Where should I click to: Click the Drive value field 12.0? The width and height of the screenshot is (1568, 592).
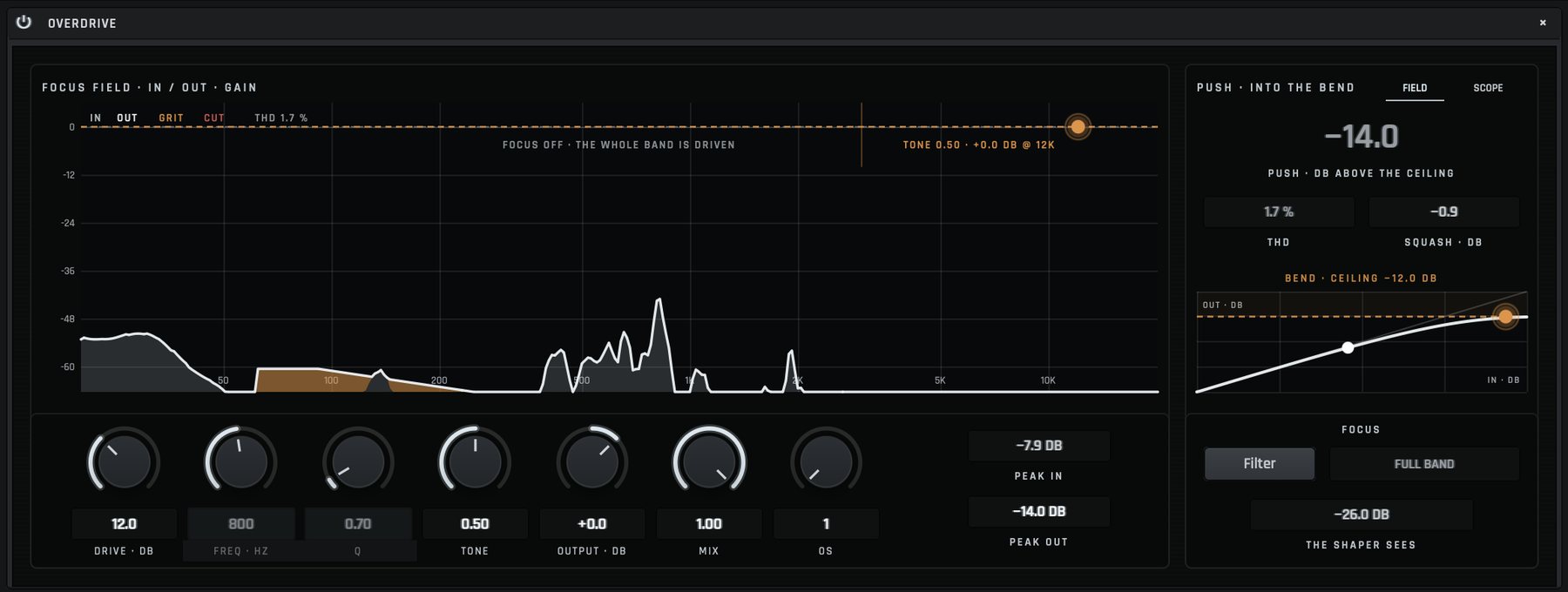coord(124,524)
